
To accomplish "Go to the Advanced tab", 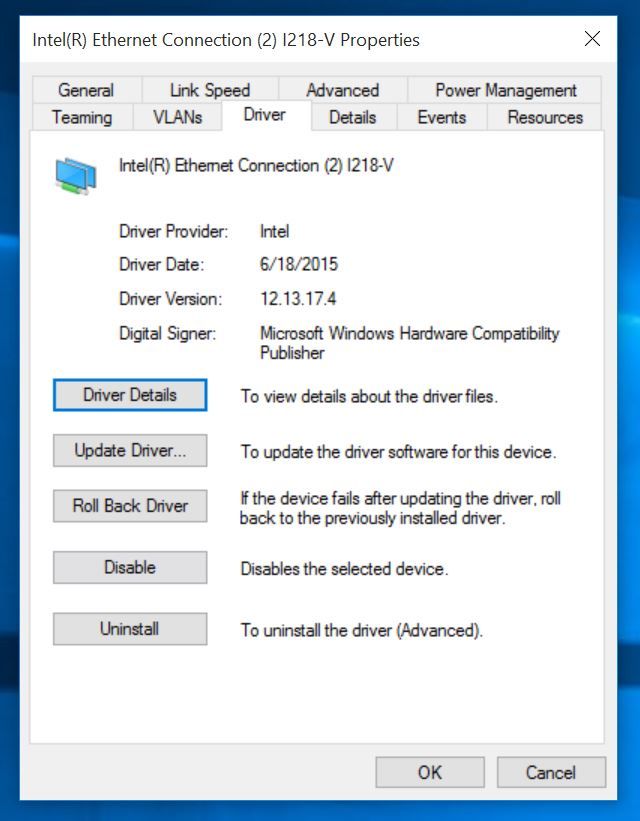I will pyautogui.click(x=343, y=90).
